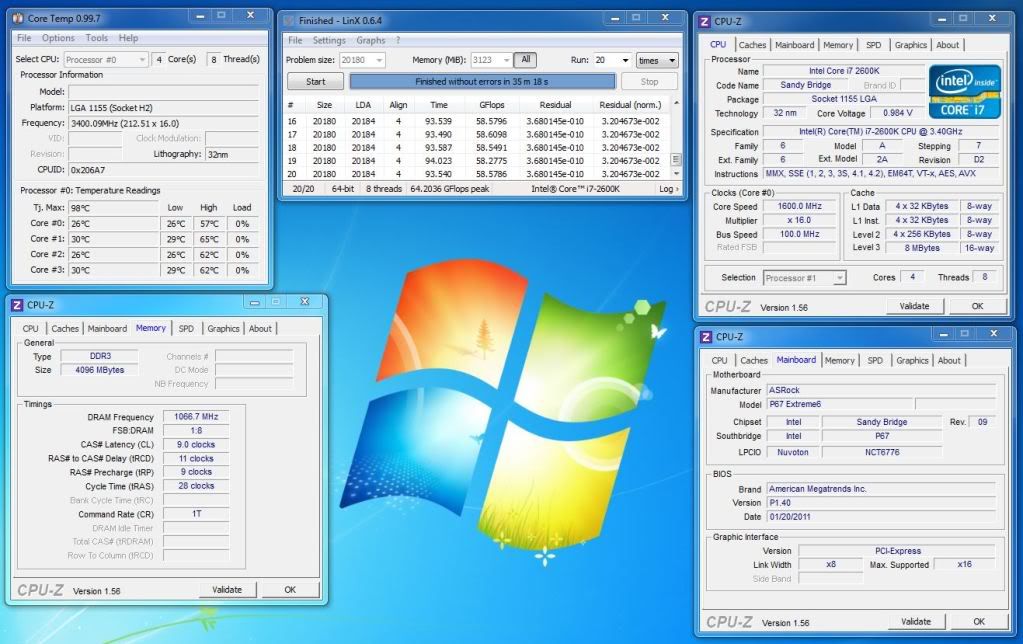
Task: Click the Core Speed 1600.0 MHz value
Action: 800,206
